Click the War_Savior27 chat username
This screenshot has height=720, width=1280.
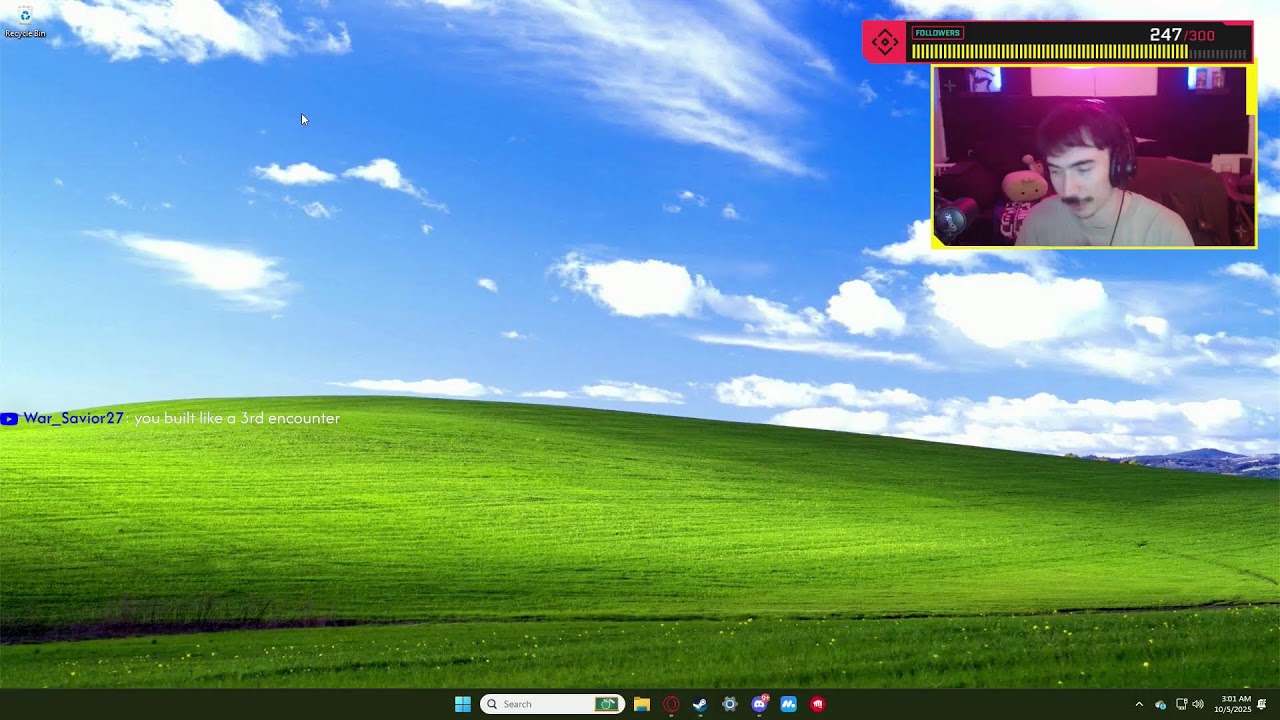(73, 418)
